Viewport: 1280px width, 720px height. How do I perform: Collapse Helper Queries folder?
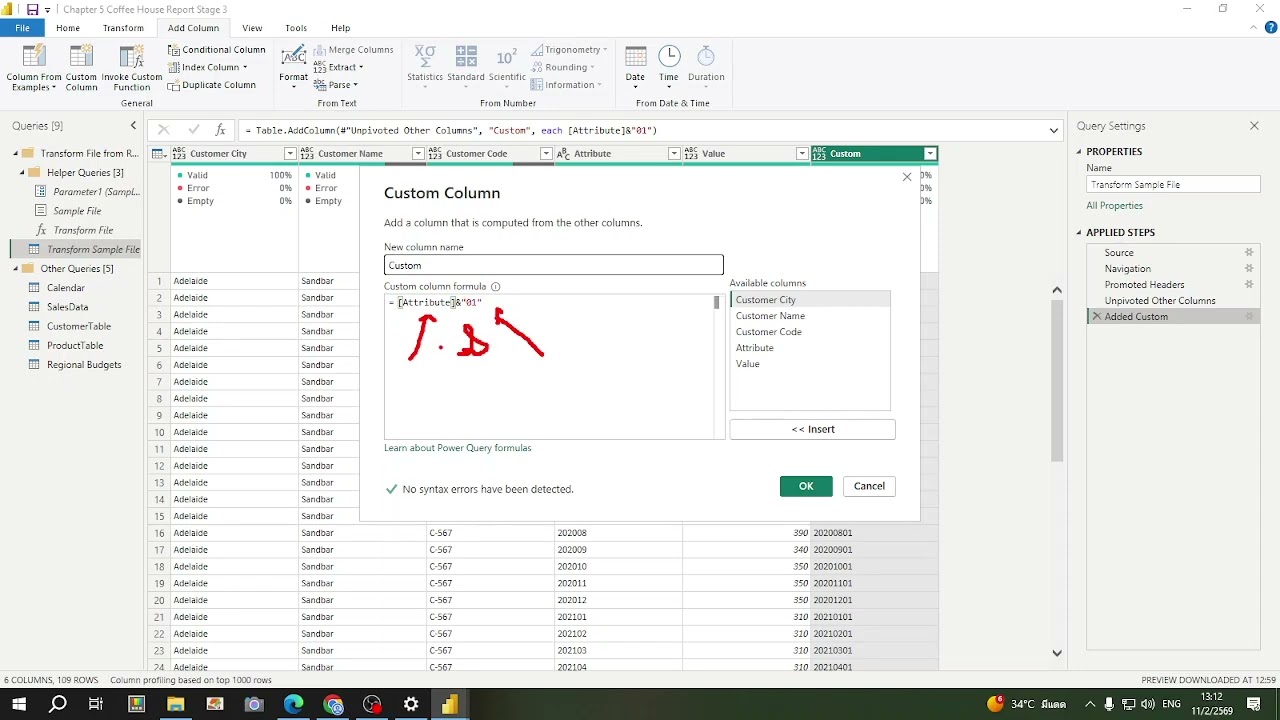[x=22, y=173]
